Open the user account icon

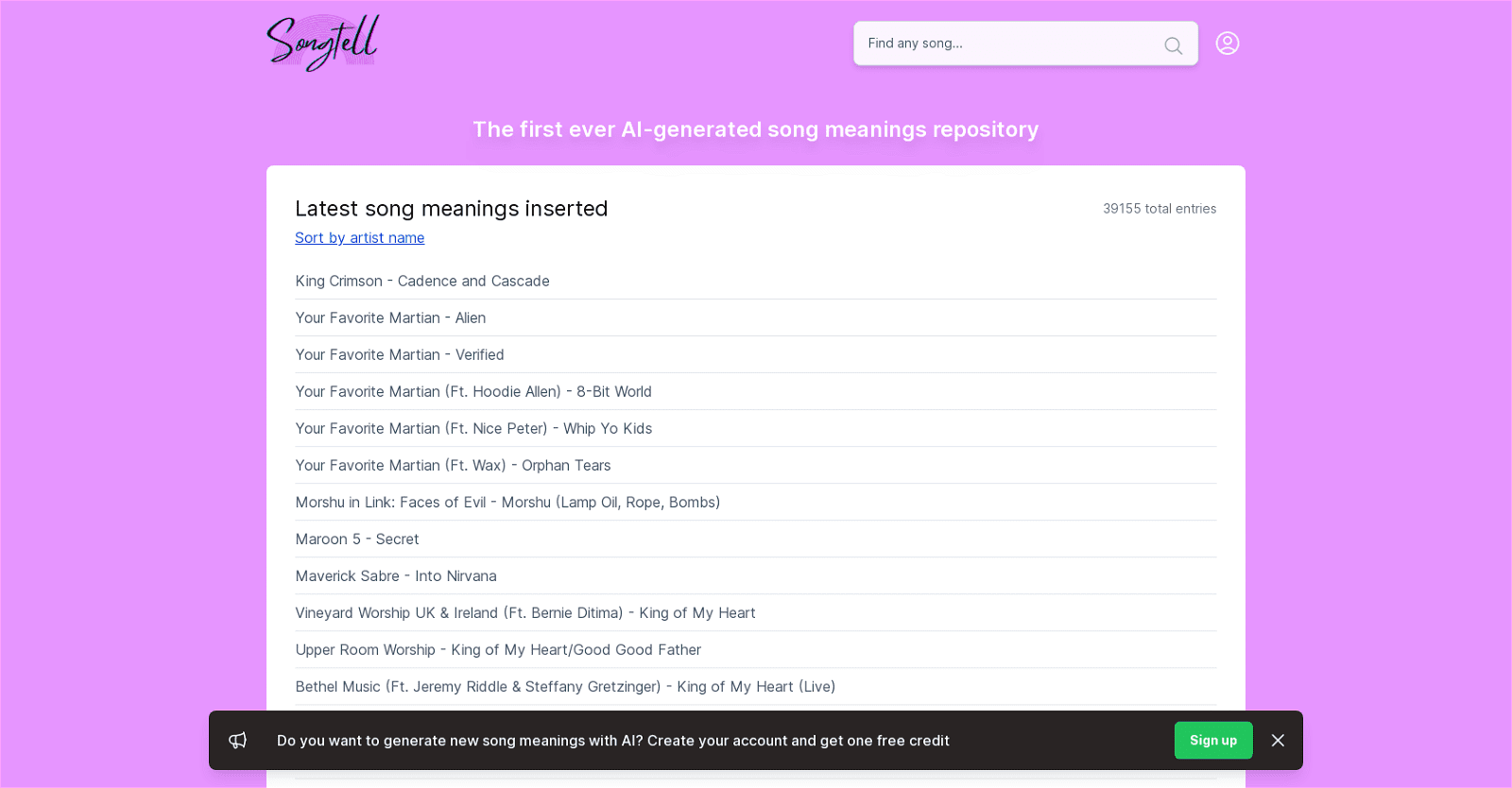(1227, 43)
